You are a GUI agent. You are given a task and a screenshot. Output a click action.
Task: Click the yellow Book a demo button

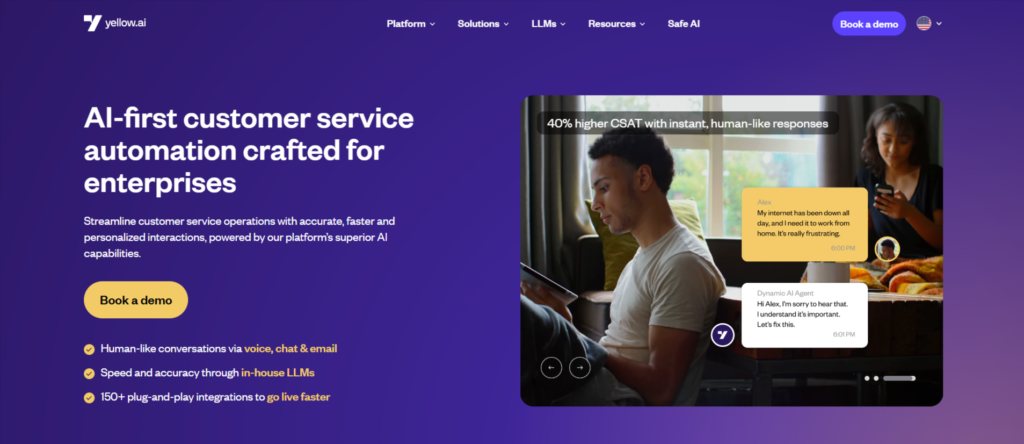136,300
